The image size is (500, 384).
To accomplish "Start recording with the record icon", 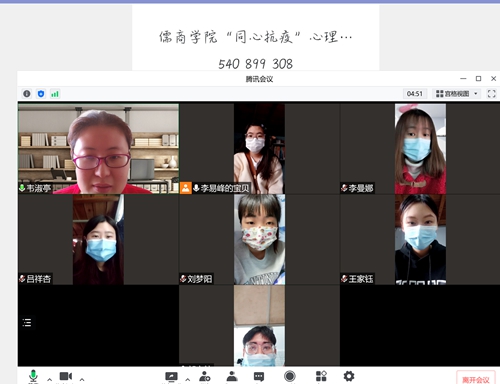I will pos(290,376).
